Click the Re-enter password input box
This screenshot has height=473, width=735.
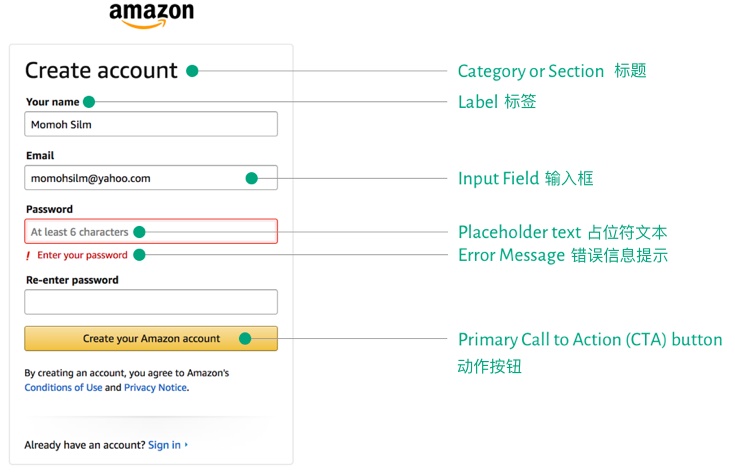tap(150, 302)
